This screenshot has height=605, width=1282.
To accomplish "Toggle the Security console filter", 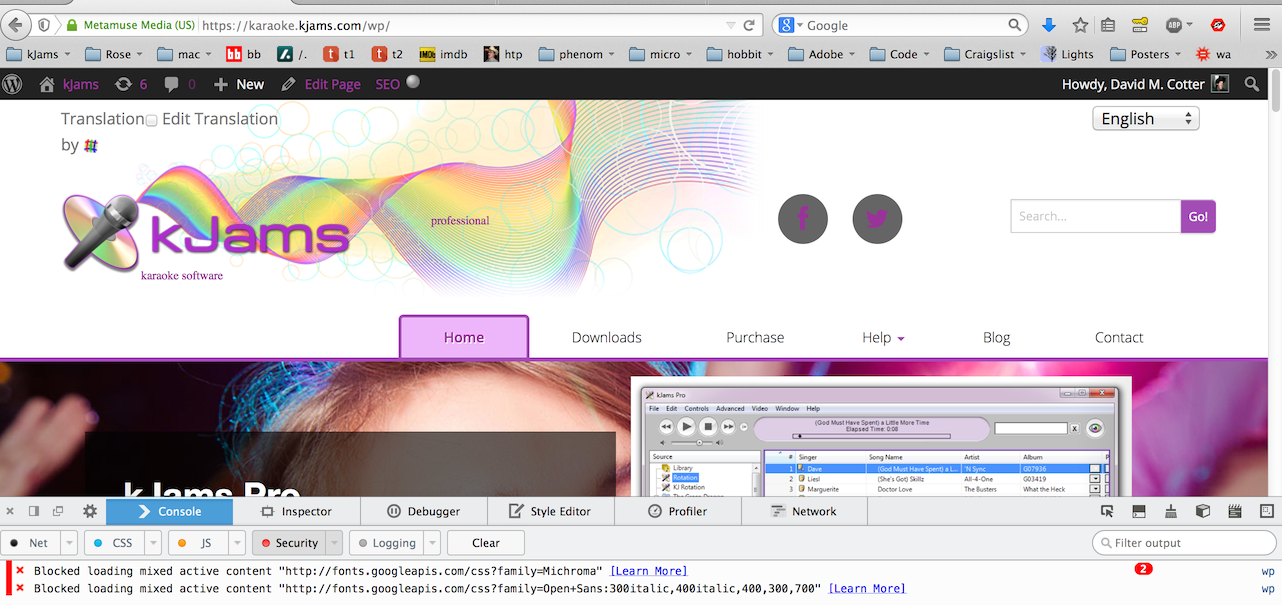I will [288, 543].
